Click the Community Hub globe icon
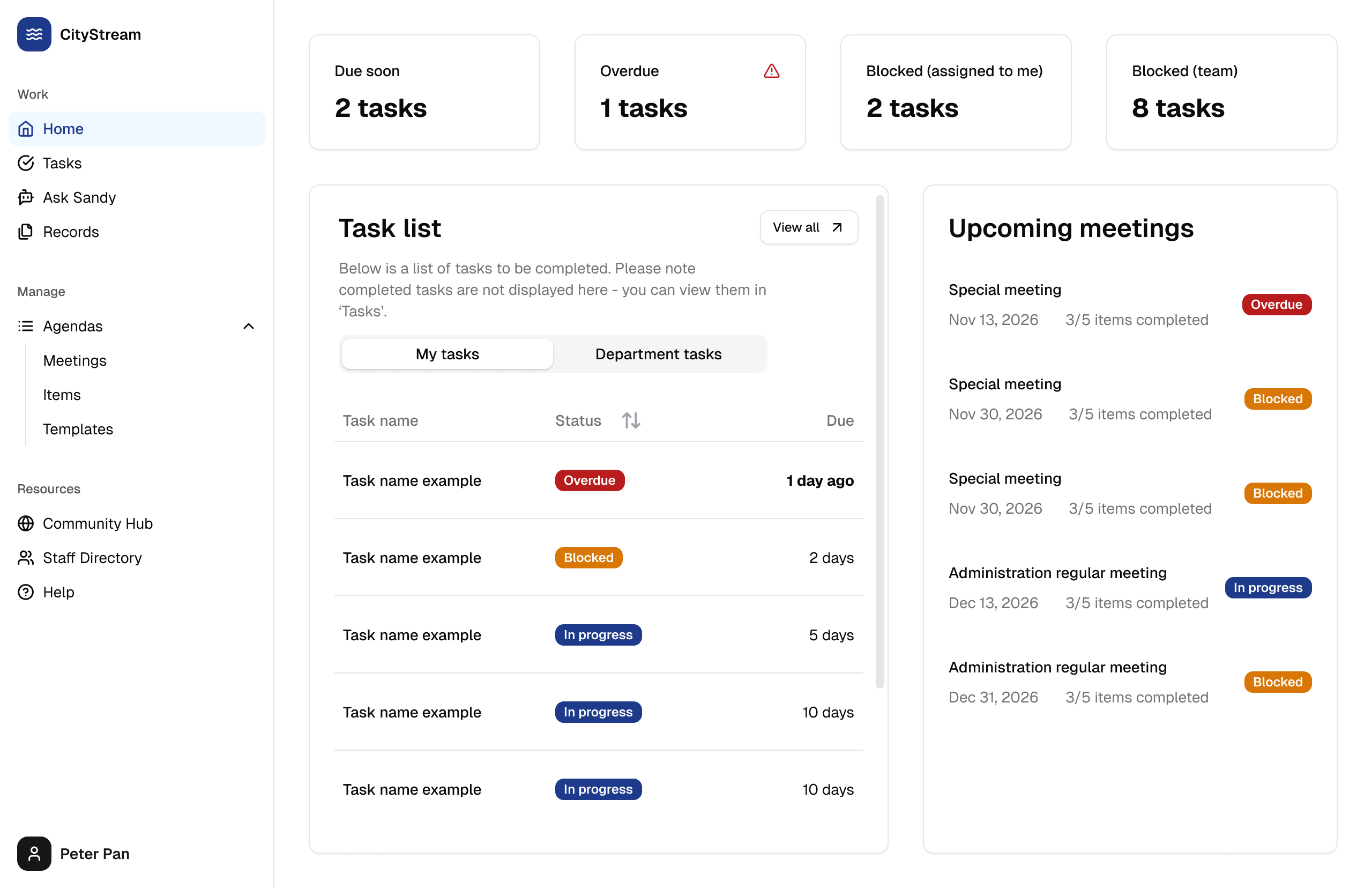 click(x=26, y=523)
